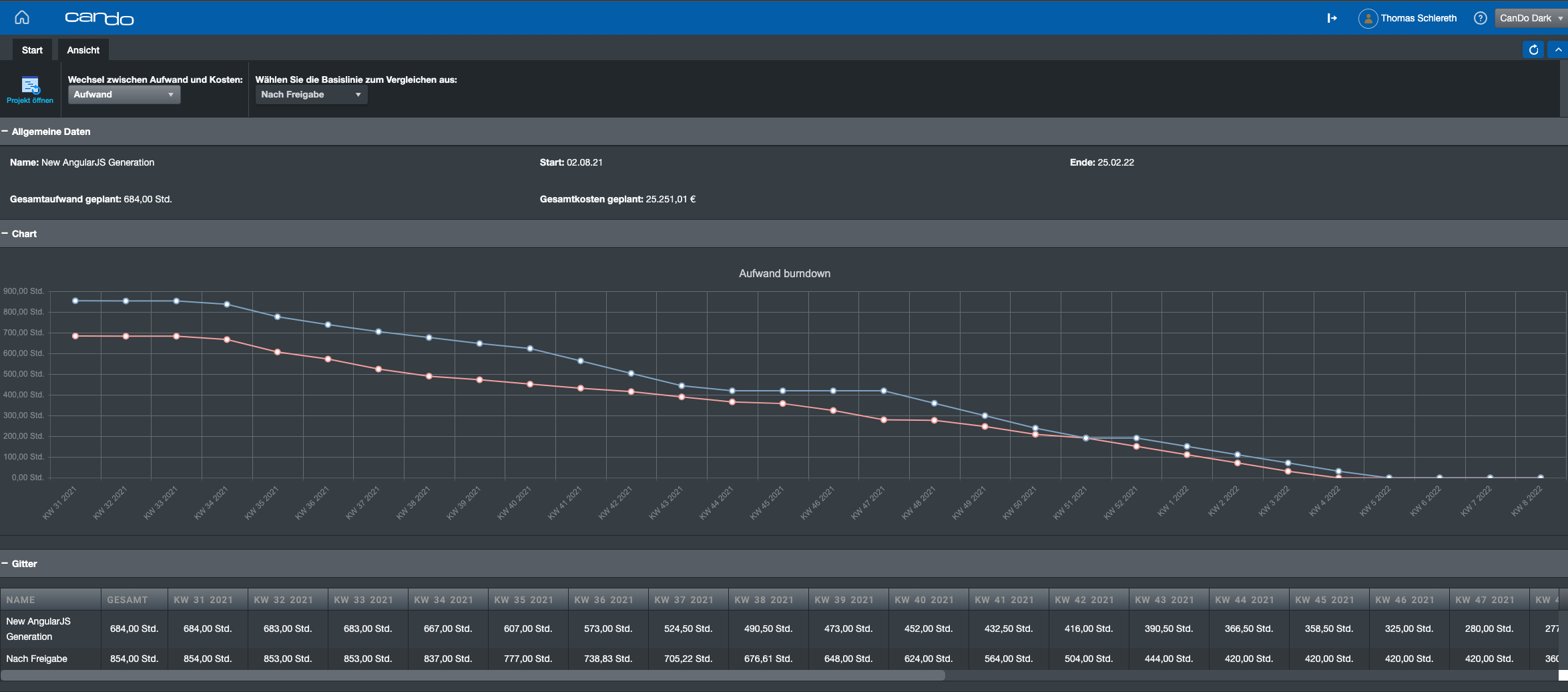Screen dimensions: 1568x692
Task: Collapse the ribbon with the up chevron
Action: pos(1558,50)
